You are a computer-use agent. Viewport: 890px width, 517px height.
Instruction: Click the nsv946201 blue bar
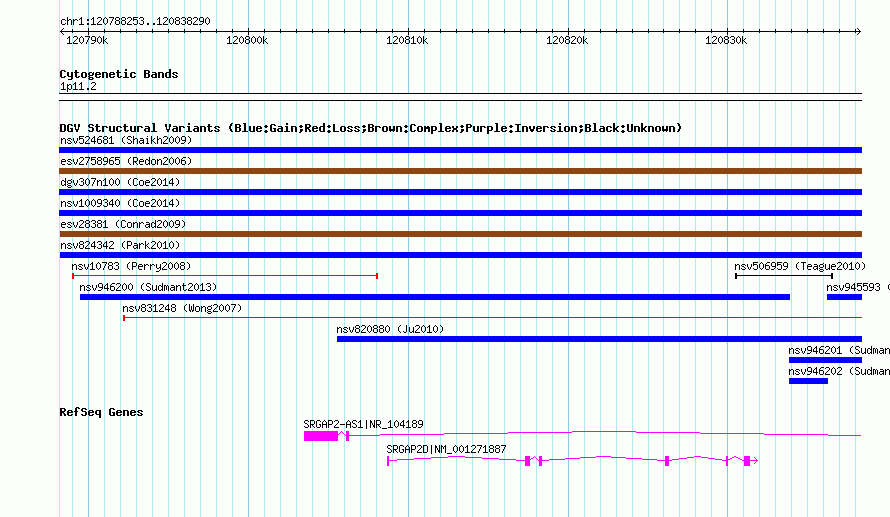click(825, 360)
